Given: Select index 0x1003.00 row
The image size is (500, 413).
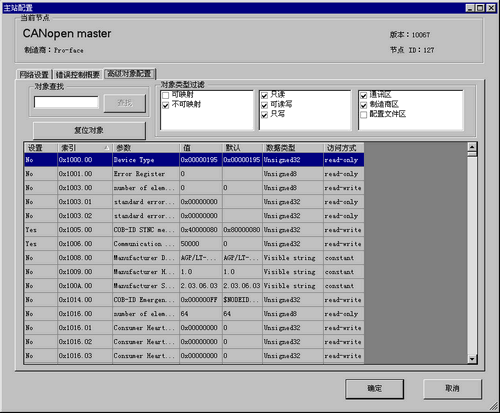Looking at the screenshot, I should tap(194, 188).
